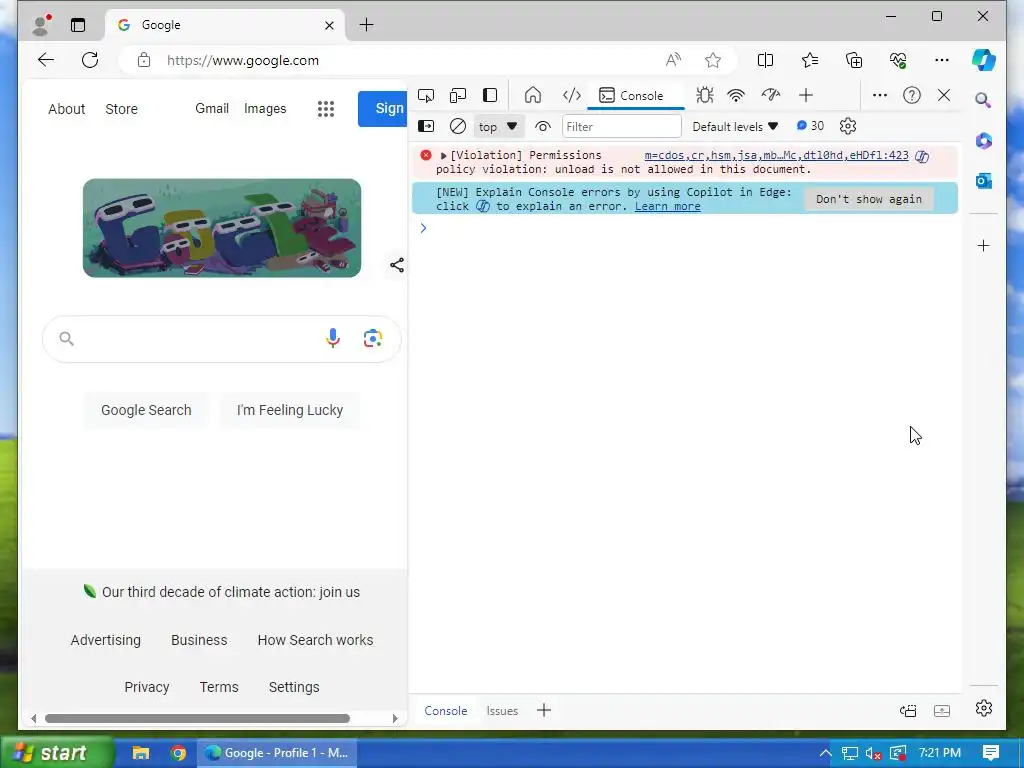Open console settings gear
This screenshot has height=768, width=1024.
848,126
